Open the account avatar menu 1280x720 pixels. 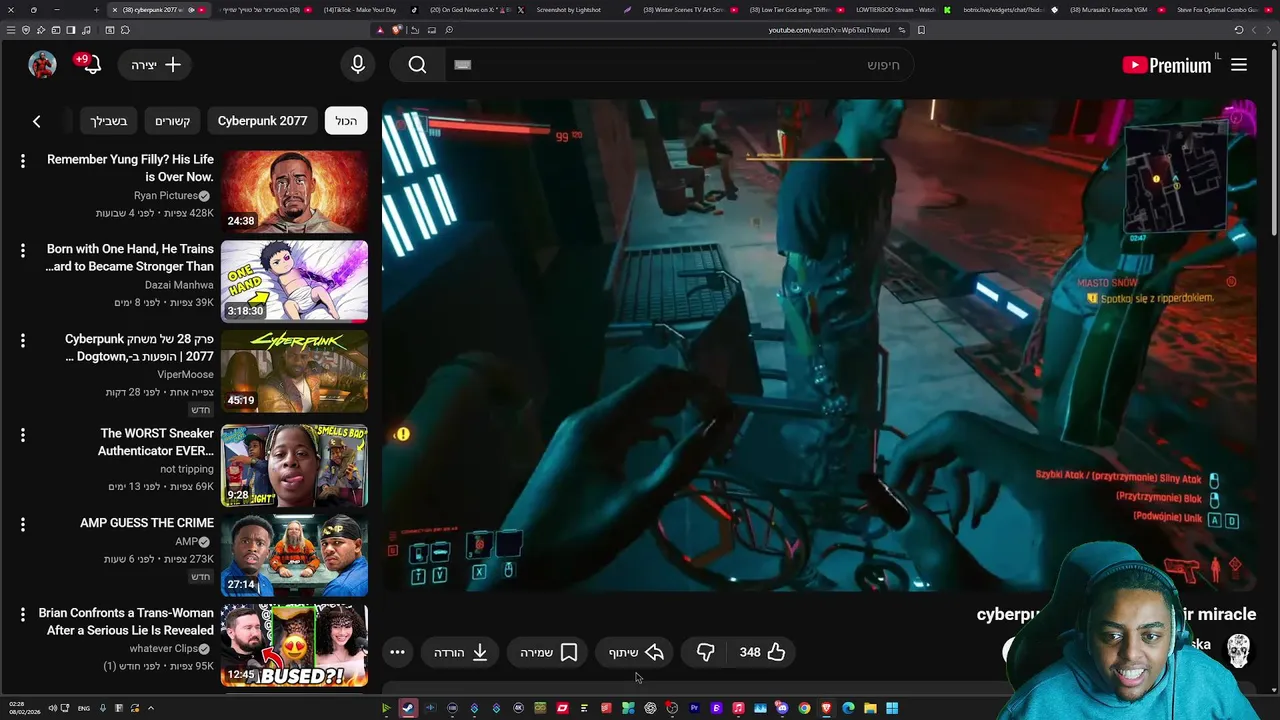(x=42, y=65)
